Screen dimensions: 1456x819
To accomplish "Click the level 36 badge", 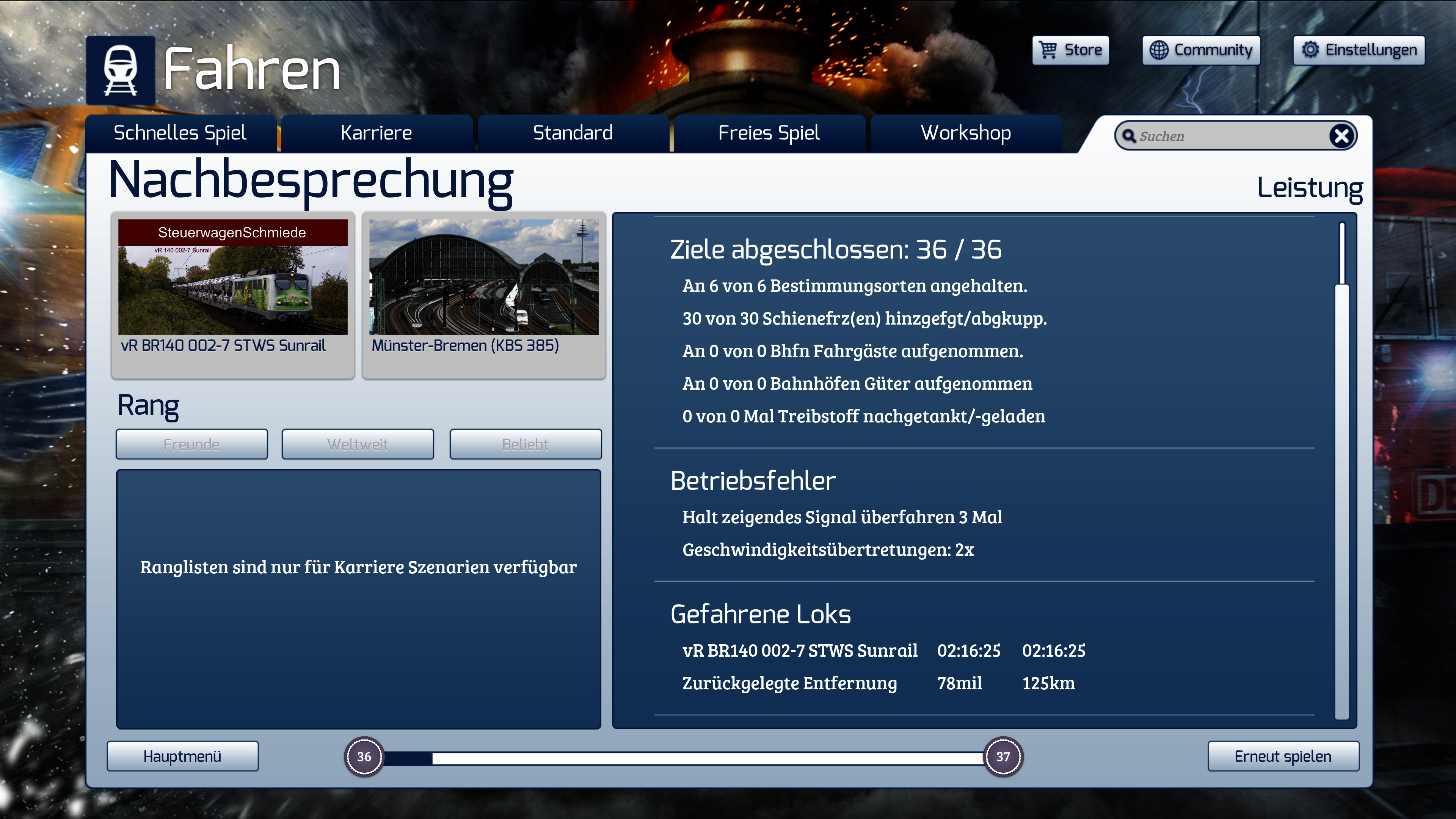I will 364,756.
